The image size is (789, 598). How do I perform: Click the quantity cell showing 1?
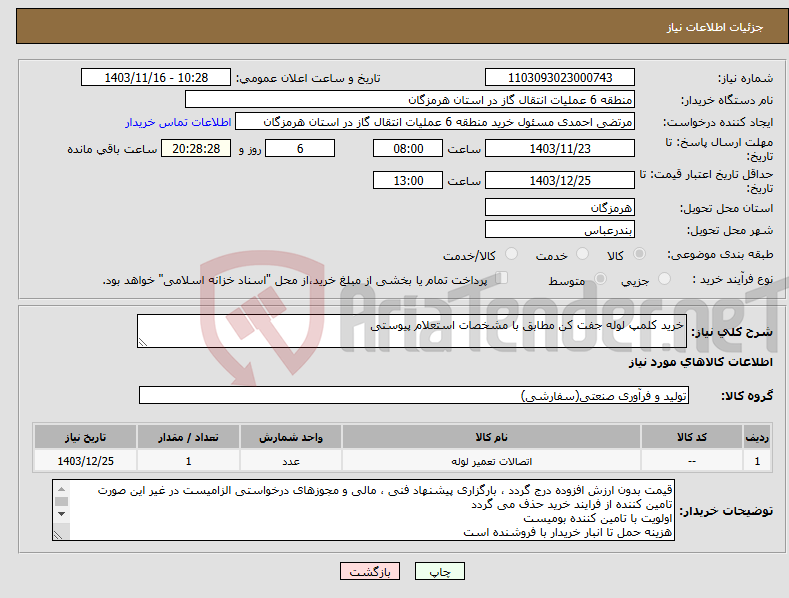click(x=188, y=461)
